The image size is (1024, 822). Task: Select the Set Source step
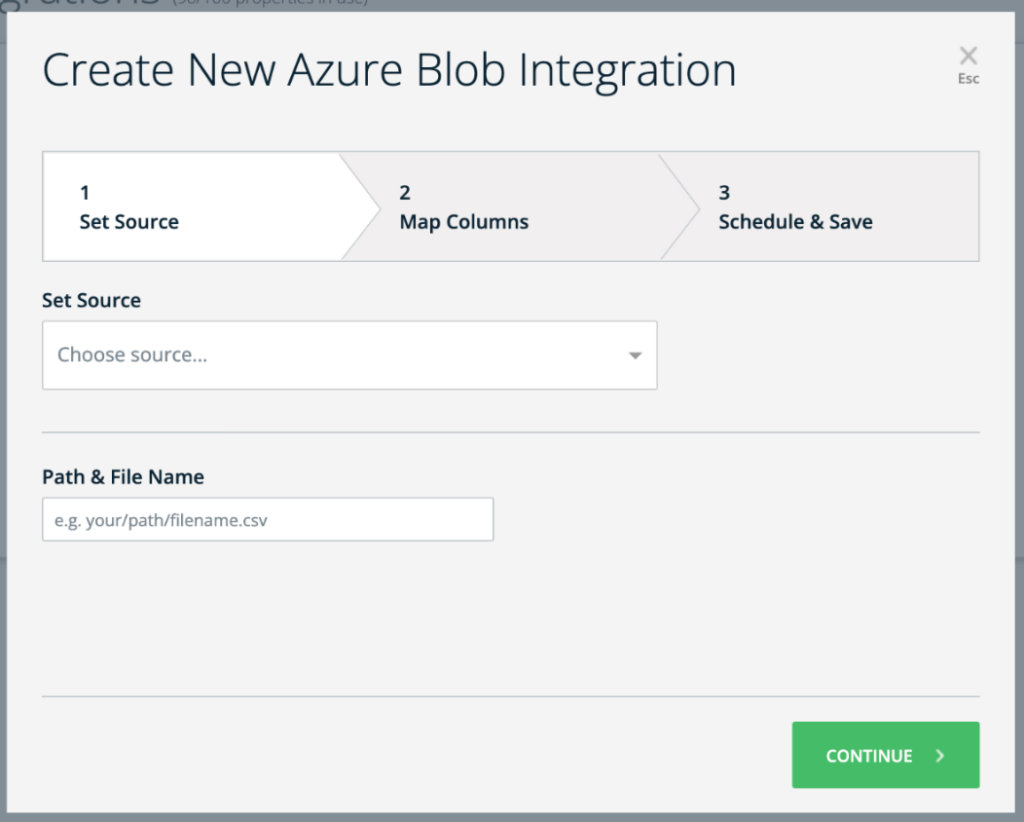(129, 207)
